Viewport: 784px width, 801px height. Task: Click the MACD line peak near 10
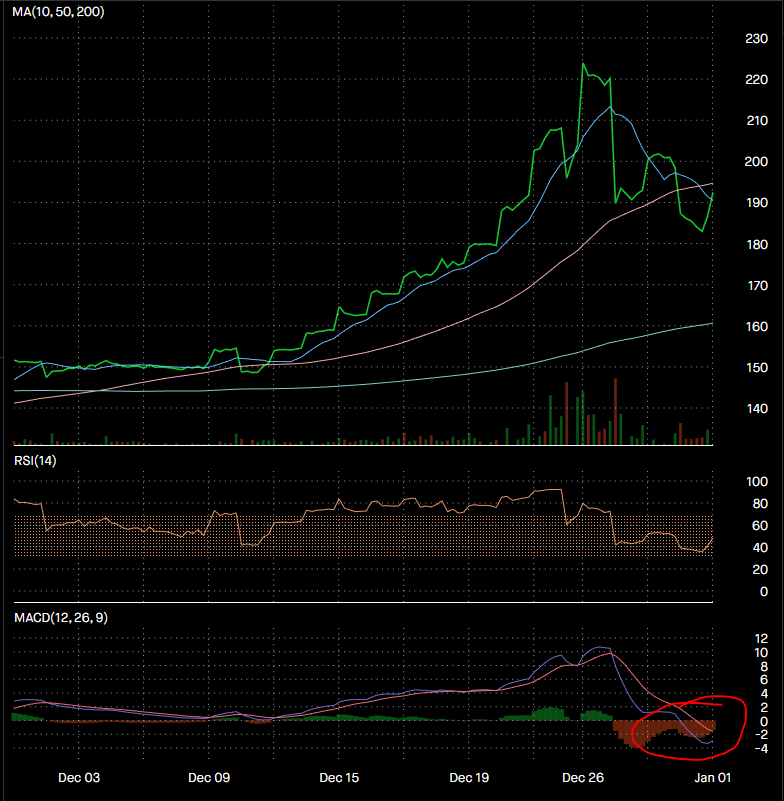click(x=600, y=648)
